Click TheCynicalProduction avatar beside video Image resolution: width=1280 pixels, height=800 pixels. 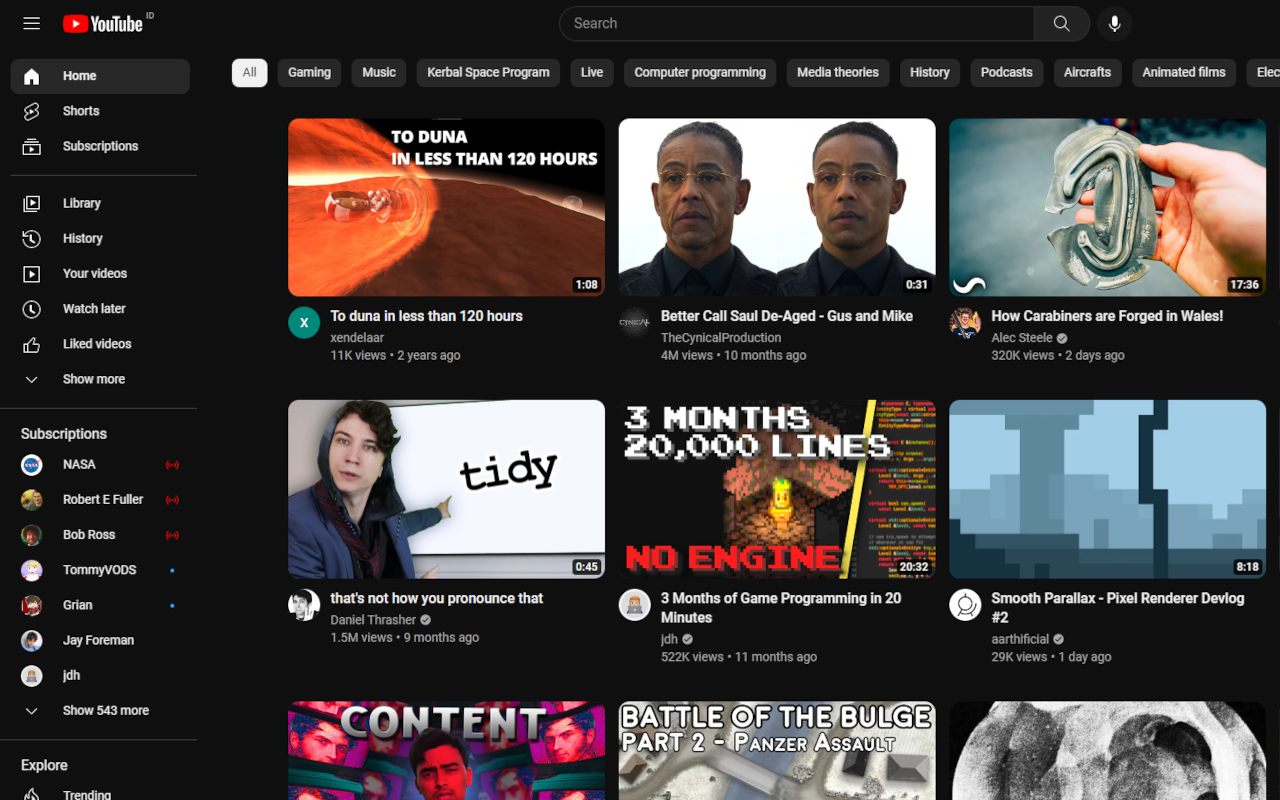coord(635,323)
